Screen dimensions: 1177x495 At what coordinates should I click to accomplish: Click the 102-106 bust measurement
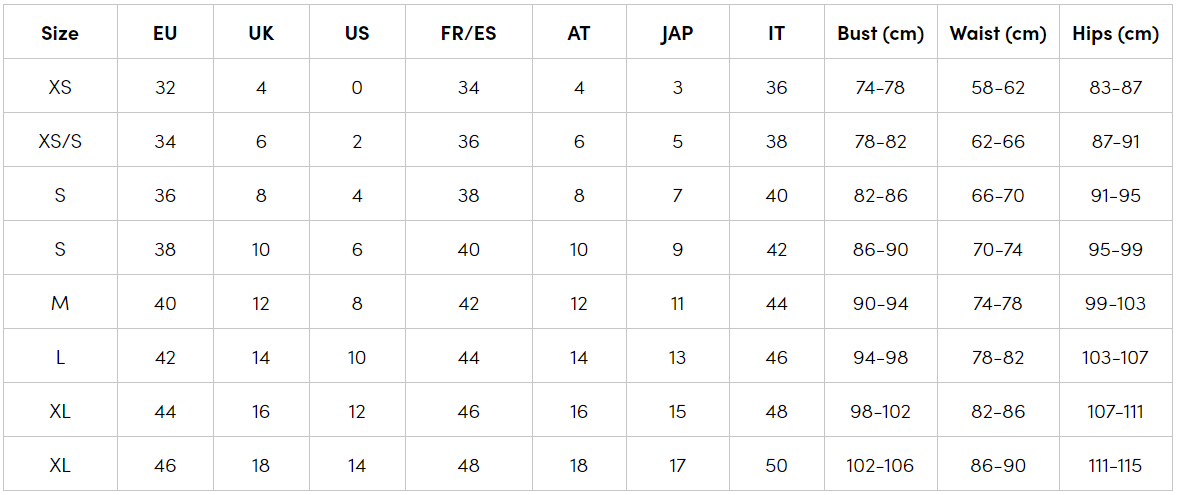point(880,465)
